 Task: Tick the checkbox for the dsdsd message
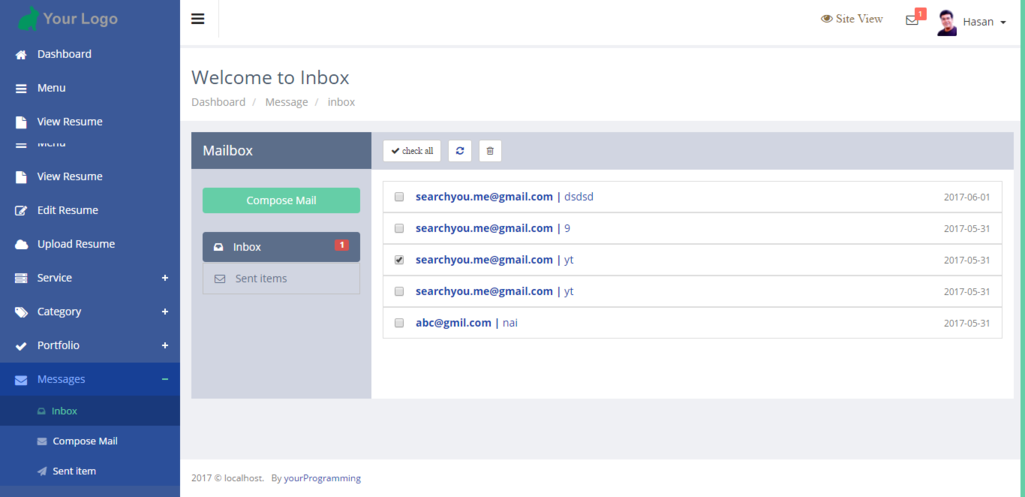tap(399, 197)
